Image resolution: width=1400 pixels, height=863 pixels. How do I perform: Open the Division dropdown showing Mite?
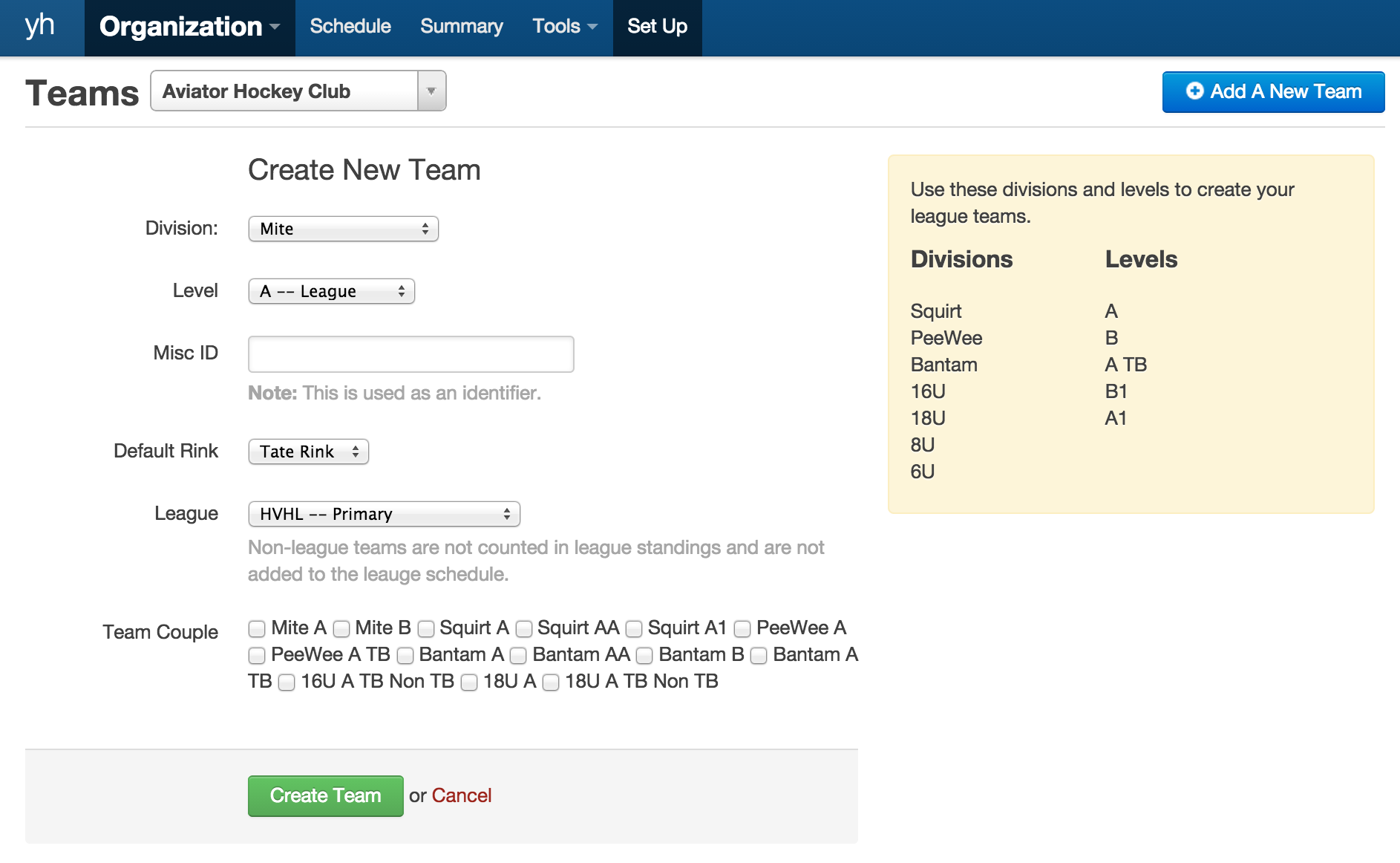coord(343,229)
